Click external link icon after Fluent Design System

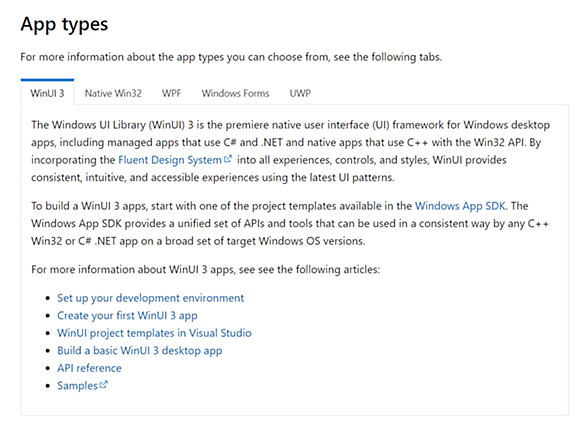pos(228,159)
